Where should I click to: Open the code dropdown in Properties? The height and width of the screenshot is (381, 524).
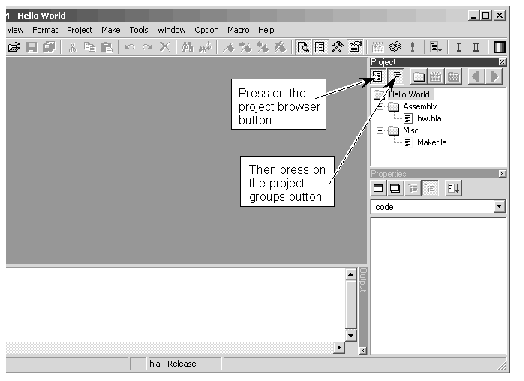[x=499, y=207]
